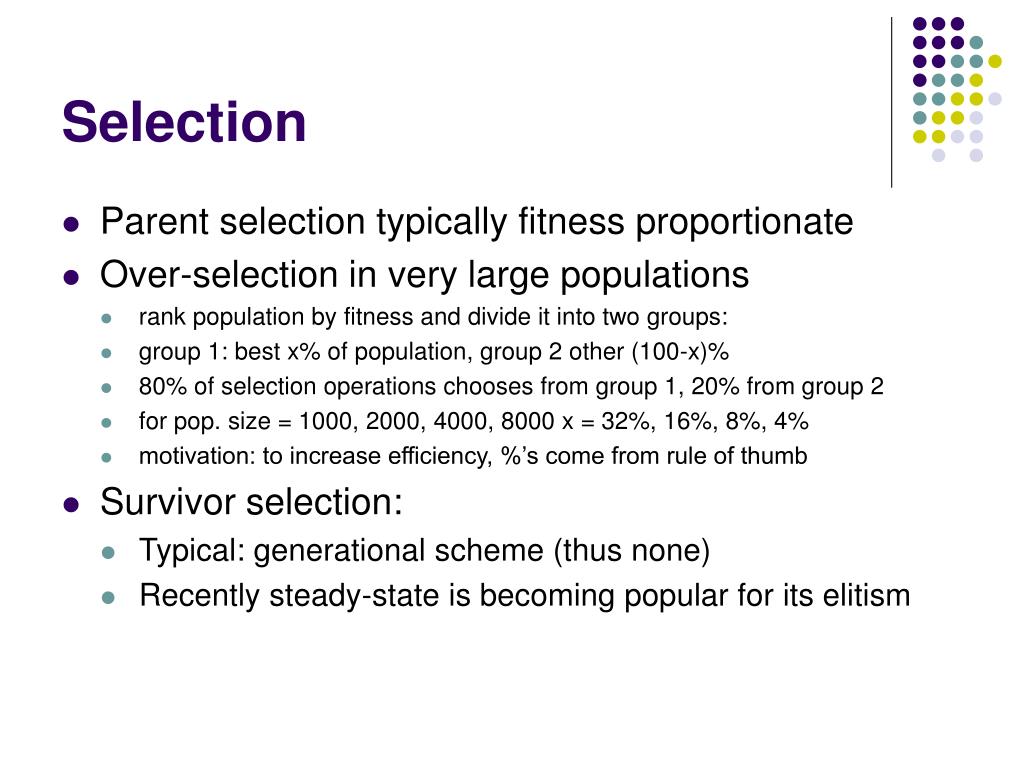Click the teal bullet before motivation line
Viewport: 1024px width, 768px height.
107,458
